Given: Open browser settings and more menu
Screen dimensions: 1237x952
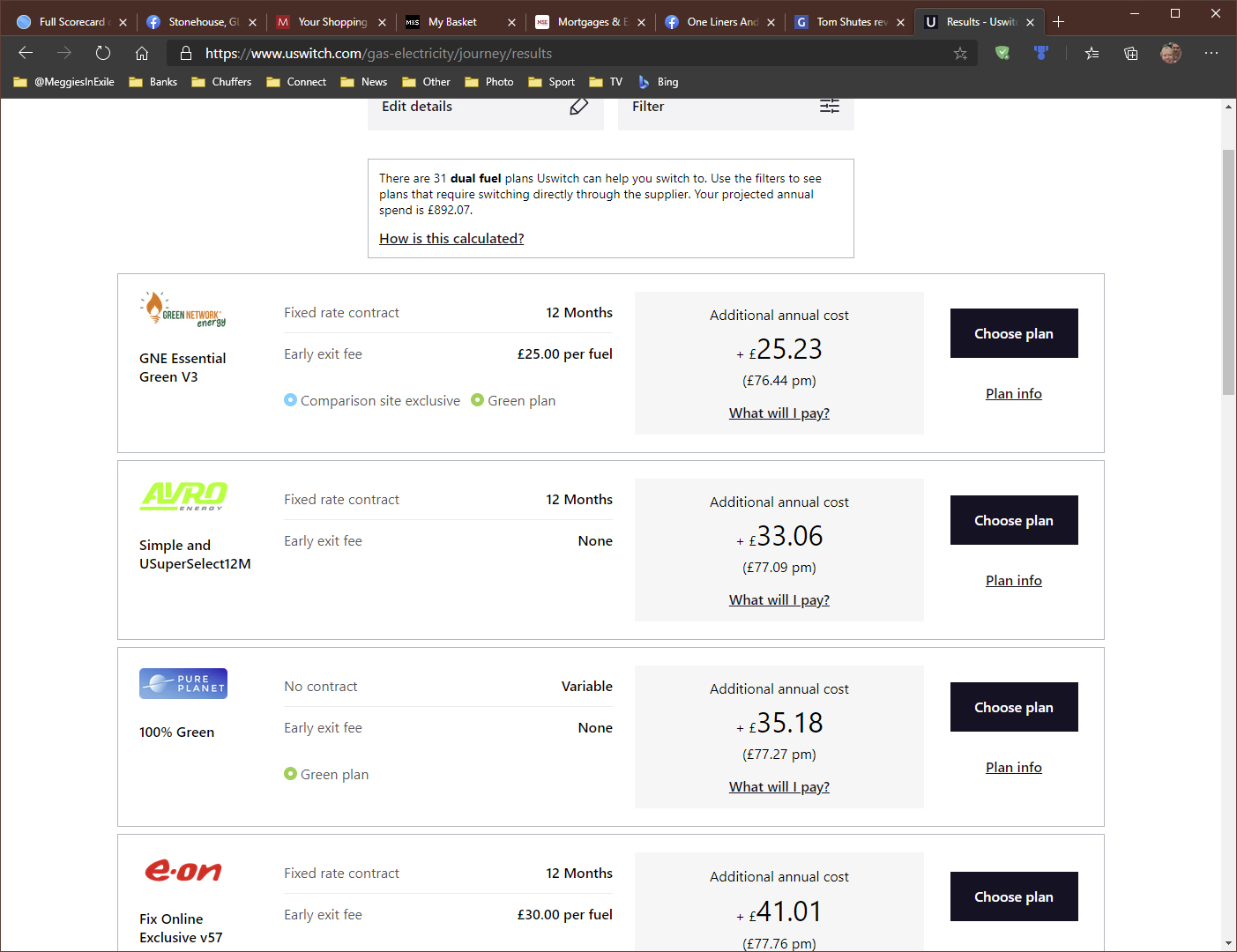Looking at the screenshot, I should (x=1211, y=53).
